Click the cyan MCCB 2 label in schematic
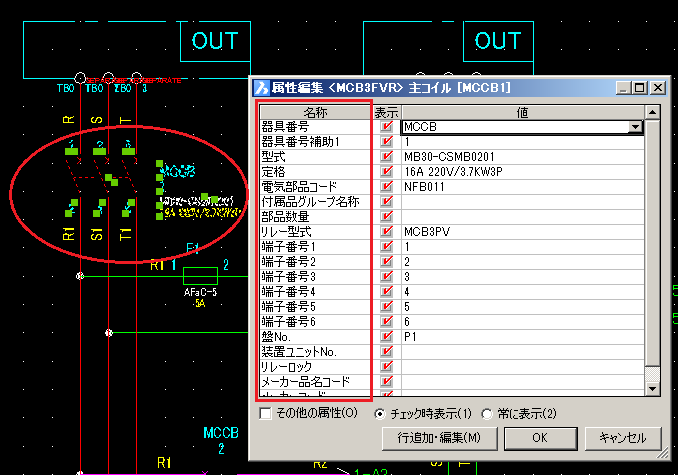678x475 pixels. point(221,440)
